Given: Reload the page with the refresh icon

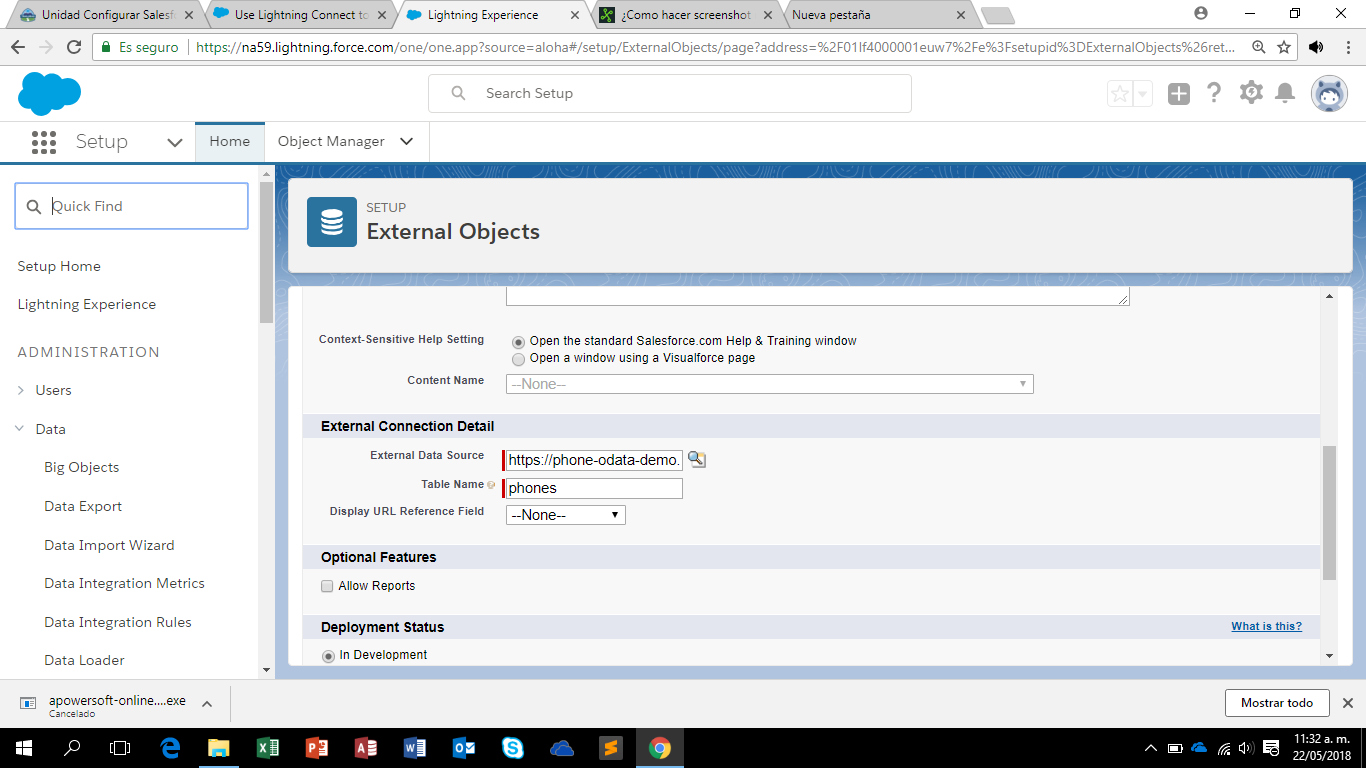Looking at the screenshot, I should point(74,47).
